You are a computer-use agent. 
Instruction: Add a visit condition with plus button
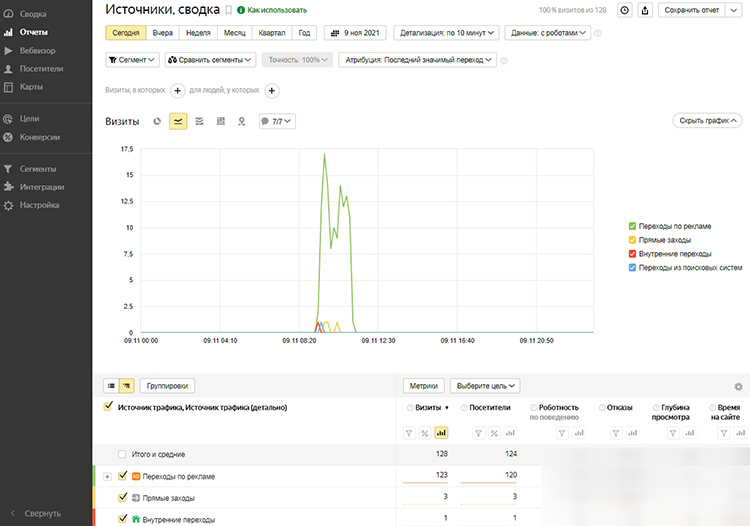coord(177,90)
